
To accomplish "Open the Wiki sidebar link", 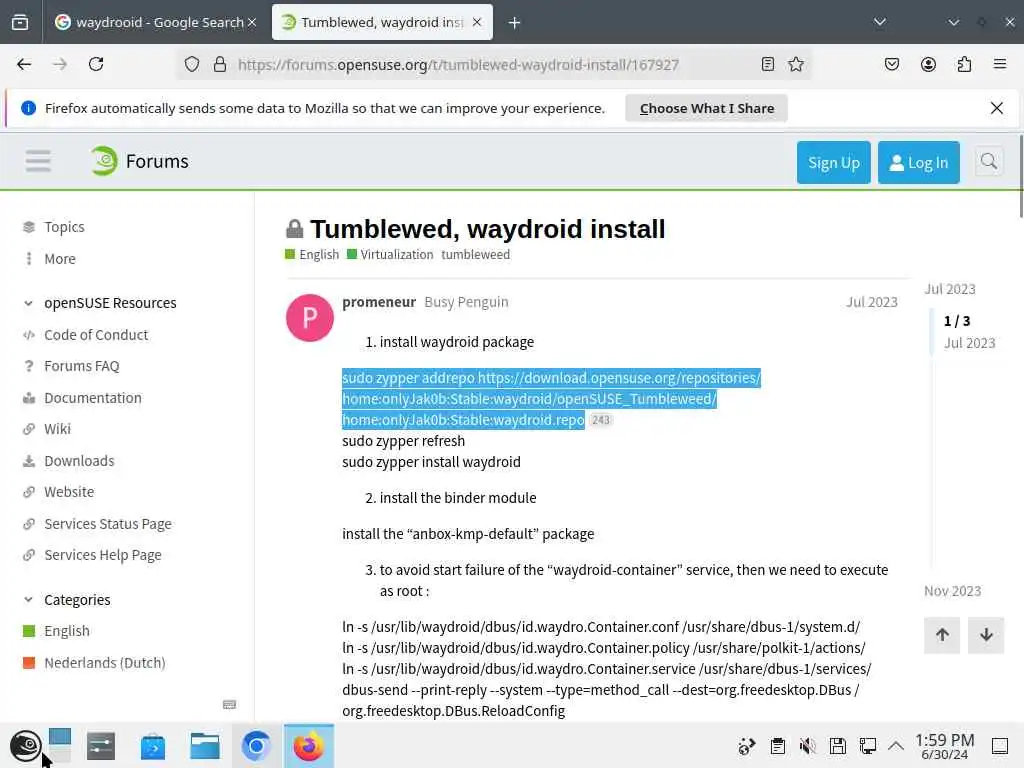I will pyautogui.click(x=57, y=429).
